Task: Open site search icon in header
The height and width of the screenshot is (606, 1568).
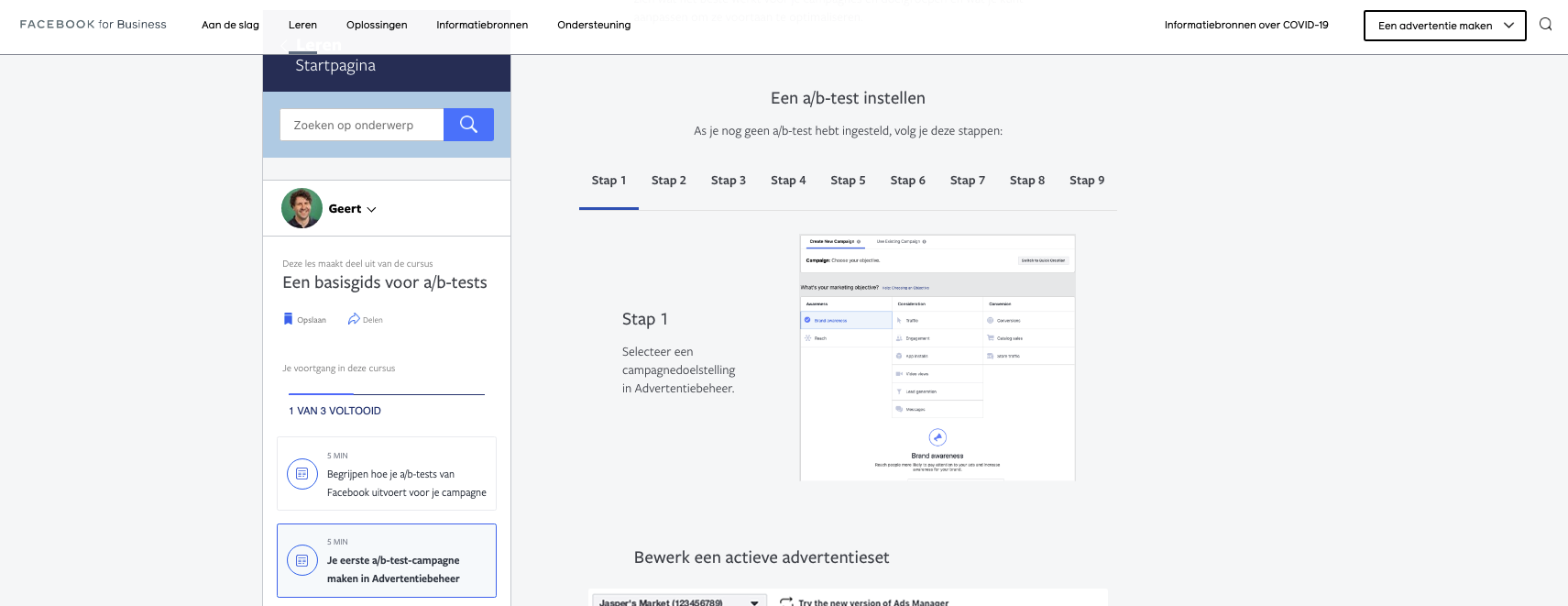Action: [x=1545, y=25]
